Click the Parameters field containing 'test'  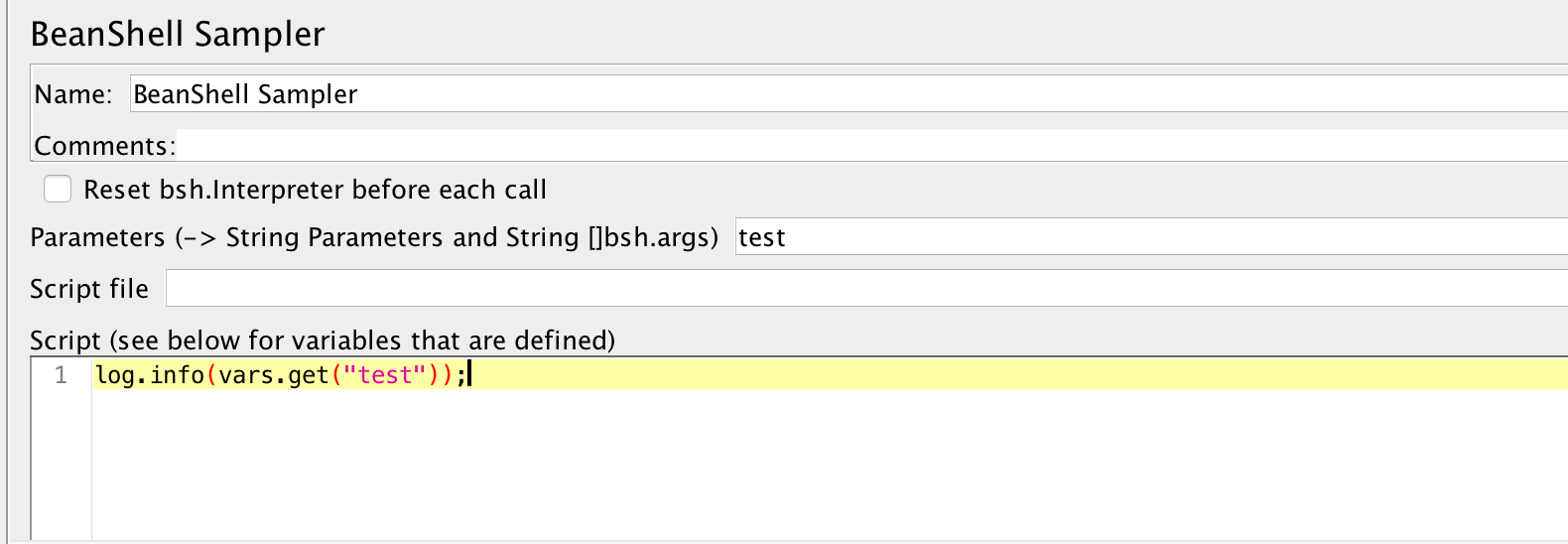(x=1141, y=237)
